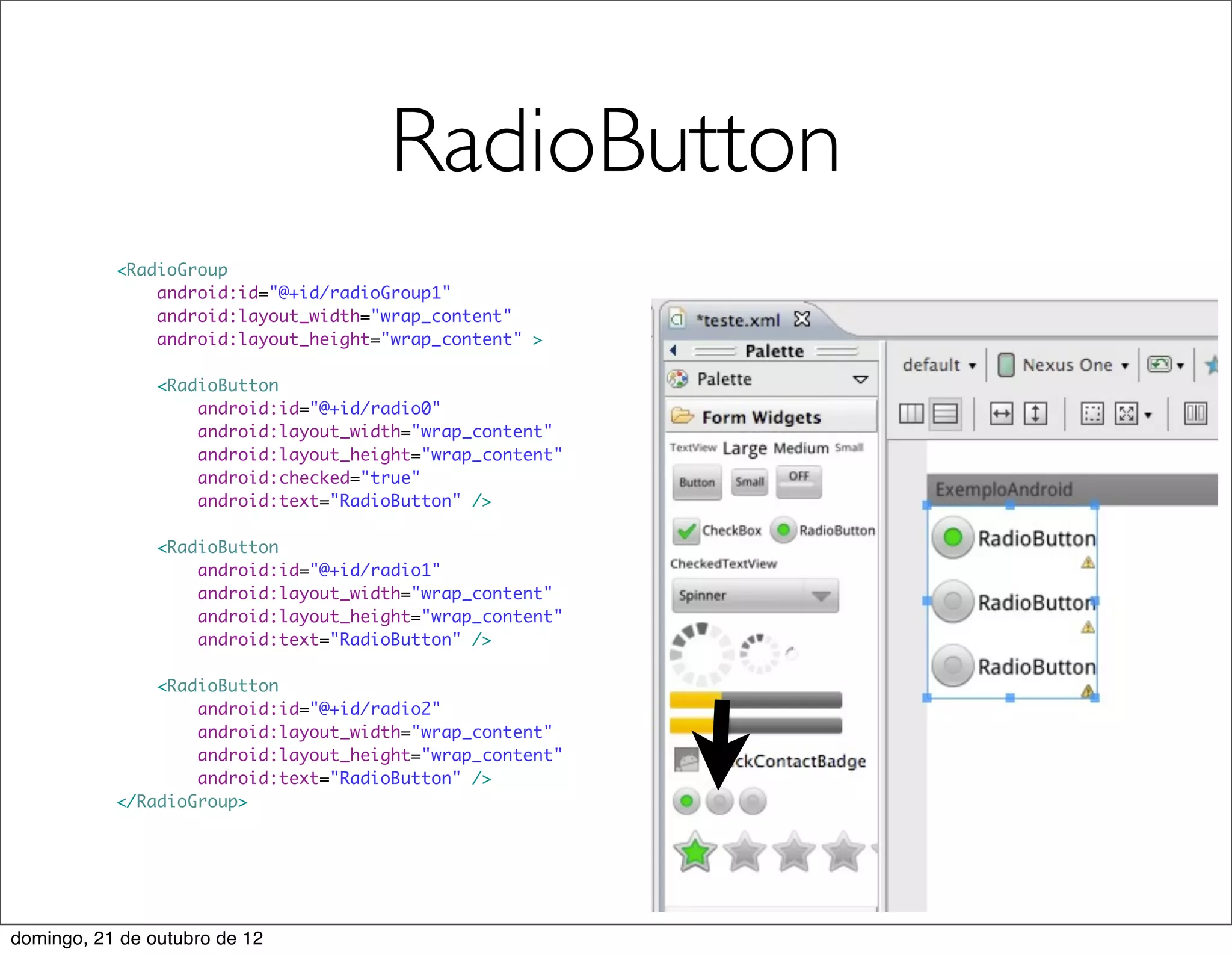Click the teste.xml file icon in tab

click(677, 319)
